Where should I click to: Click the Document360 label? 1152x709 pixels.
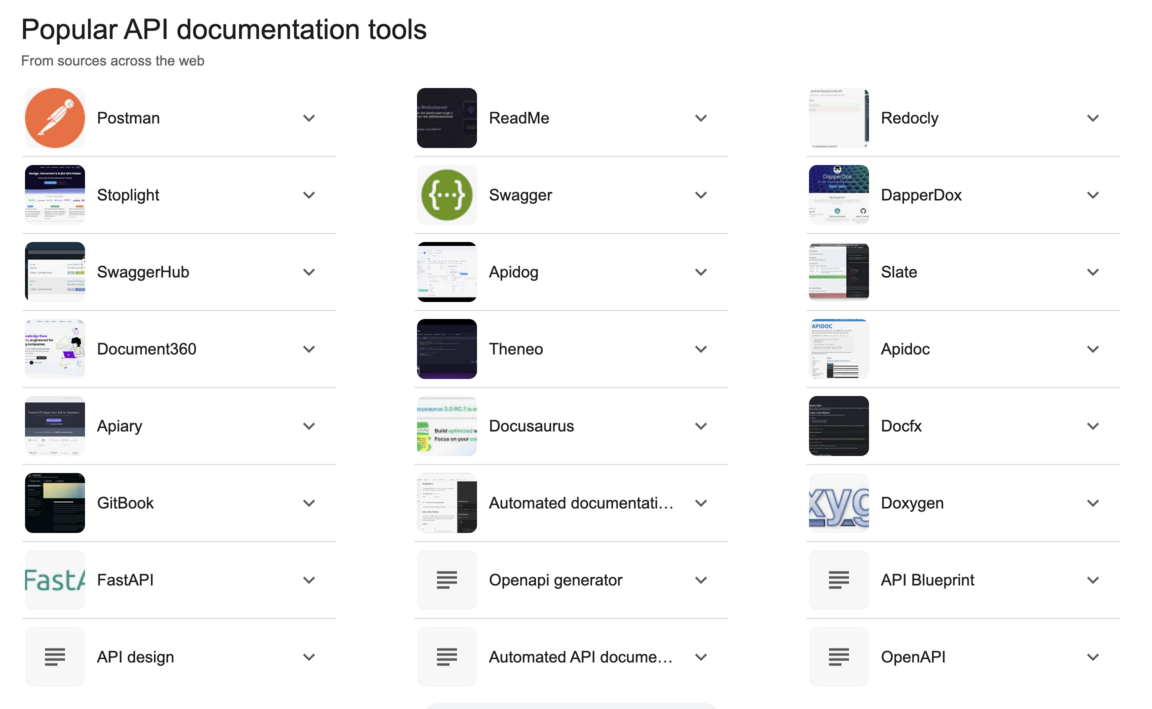click(x=147, y=349)
